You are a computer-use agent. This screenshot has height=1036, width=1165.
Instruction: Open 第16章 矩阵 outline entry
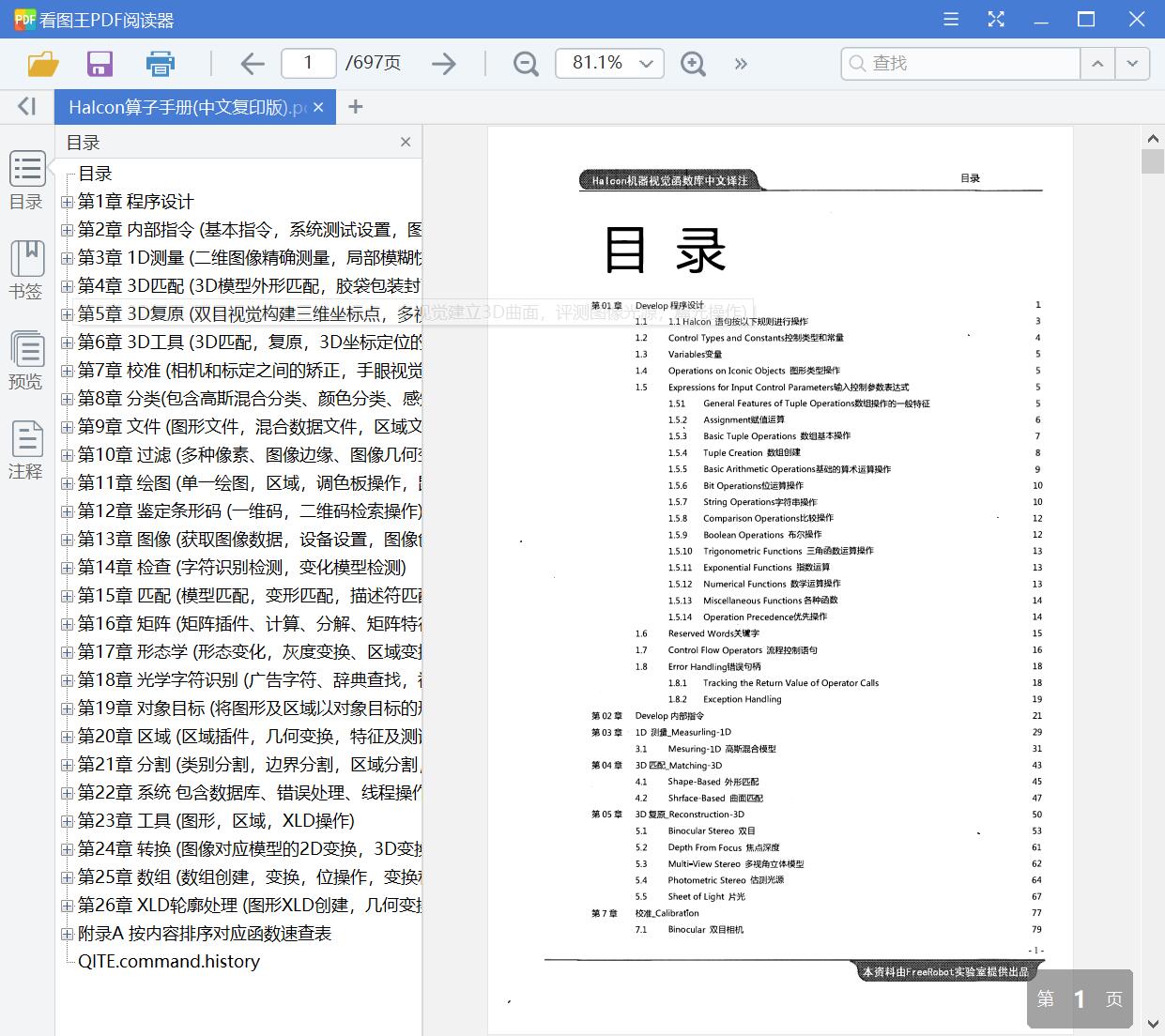(x=250, y=624)
